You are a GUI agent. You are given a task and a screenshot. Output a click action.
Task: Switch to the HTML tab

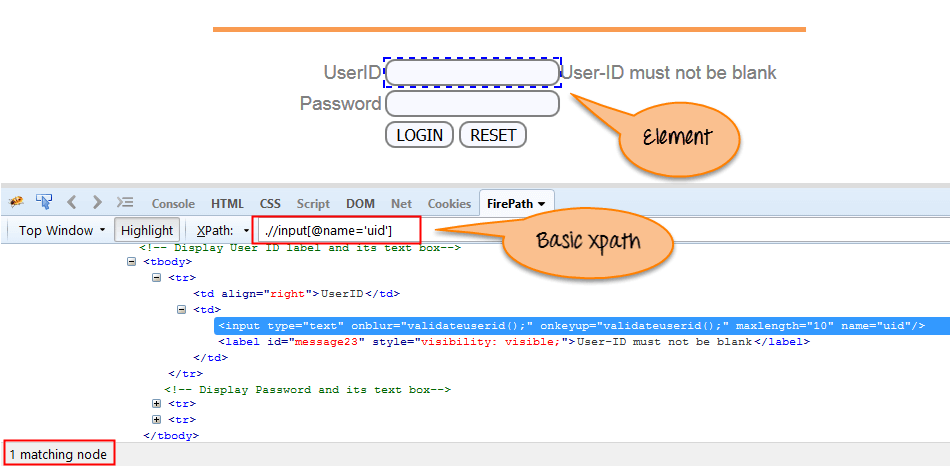(227, 203)
